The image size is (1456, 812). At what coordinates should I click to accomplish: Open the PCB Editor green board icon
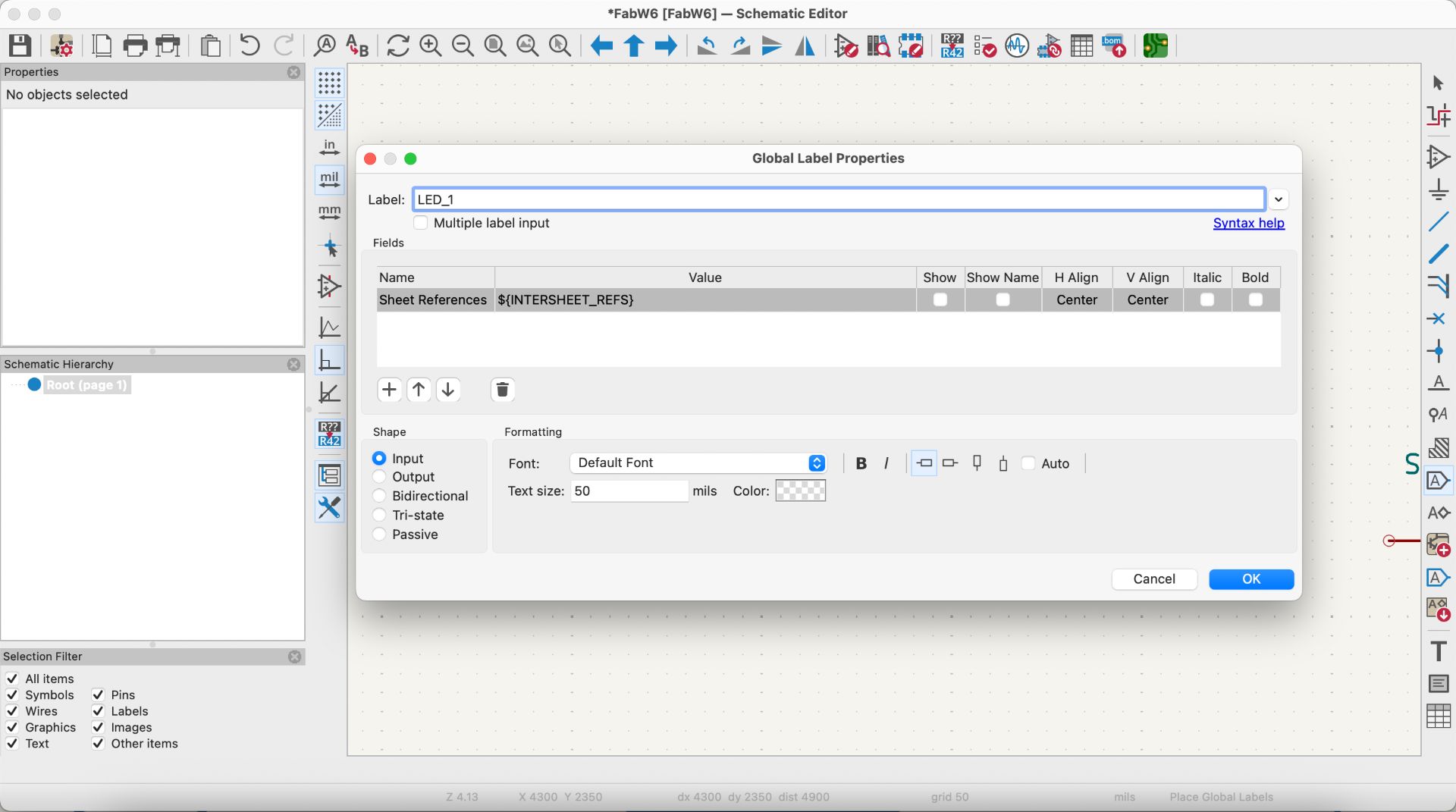click(x=1156, y=45)
